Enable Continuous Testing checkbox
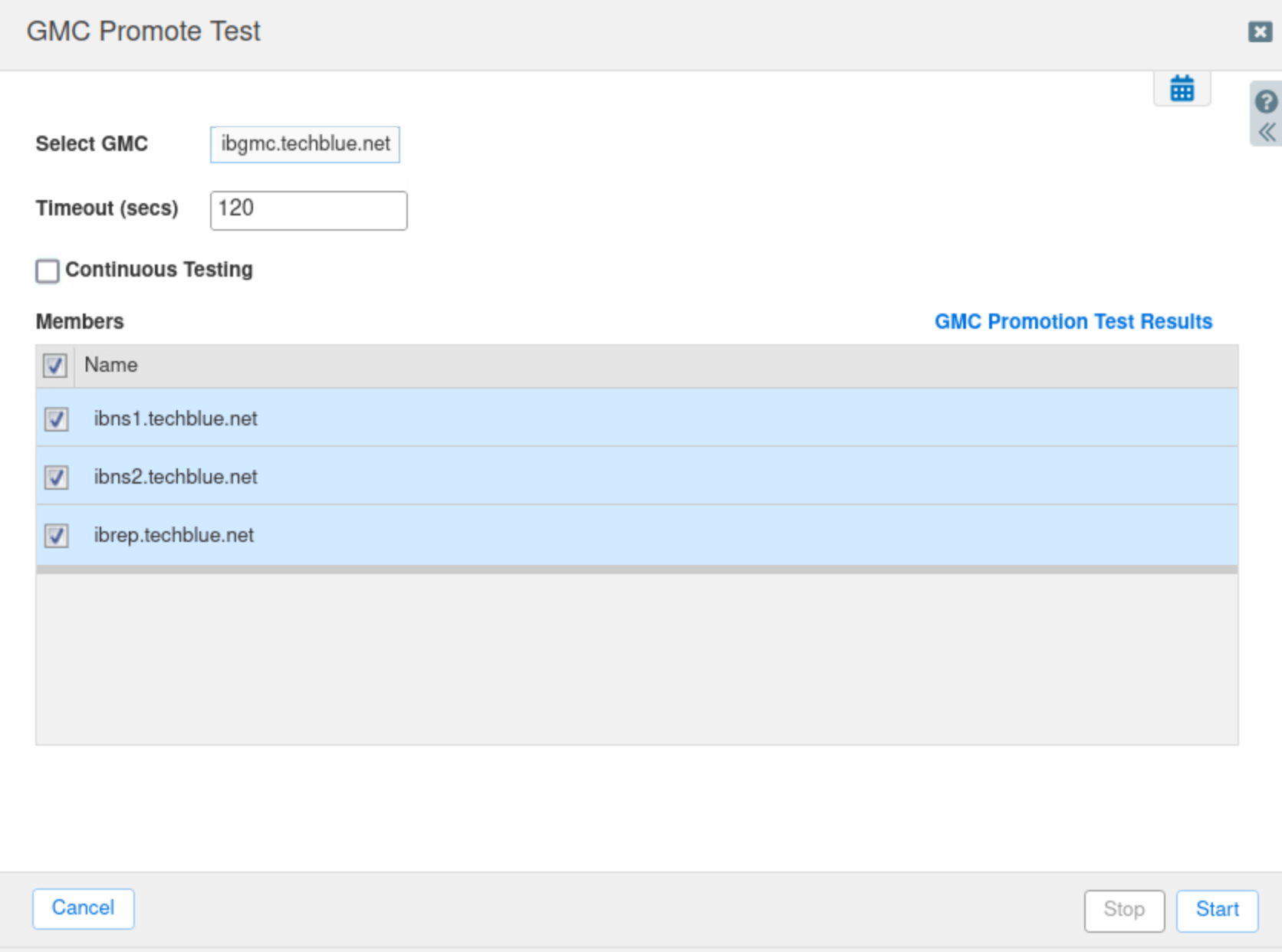The height and width of the screenshot is (952, 1282). pos(48,271)
